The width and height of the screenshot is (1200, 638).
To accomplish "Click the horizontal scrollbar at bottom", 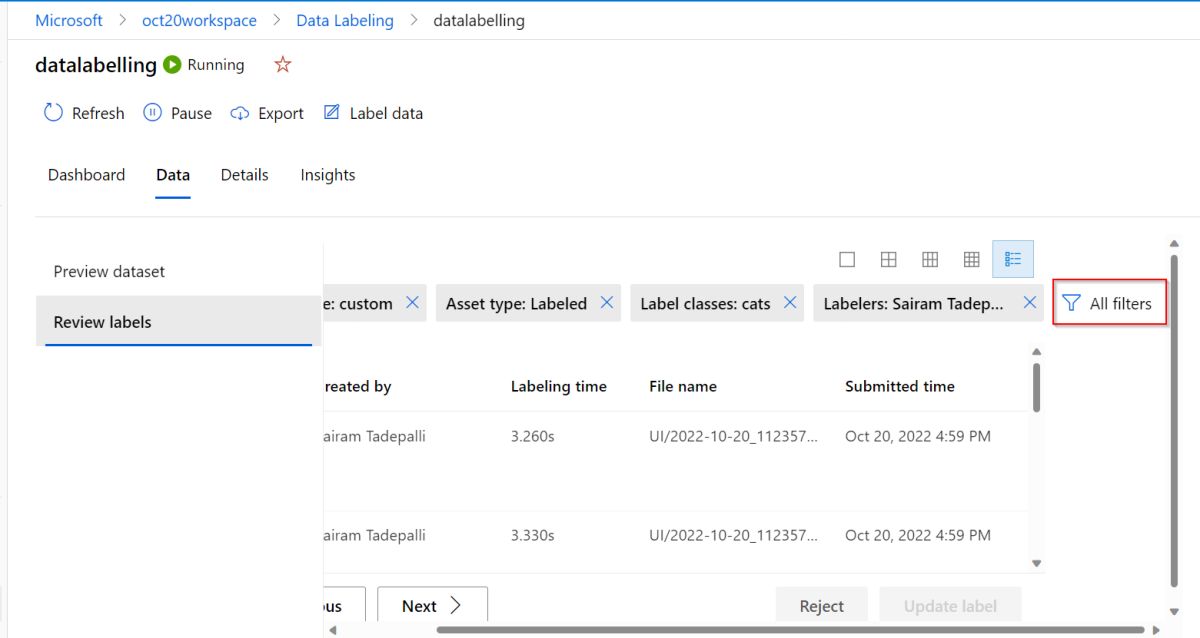I will coord(790,630).
